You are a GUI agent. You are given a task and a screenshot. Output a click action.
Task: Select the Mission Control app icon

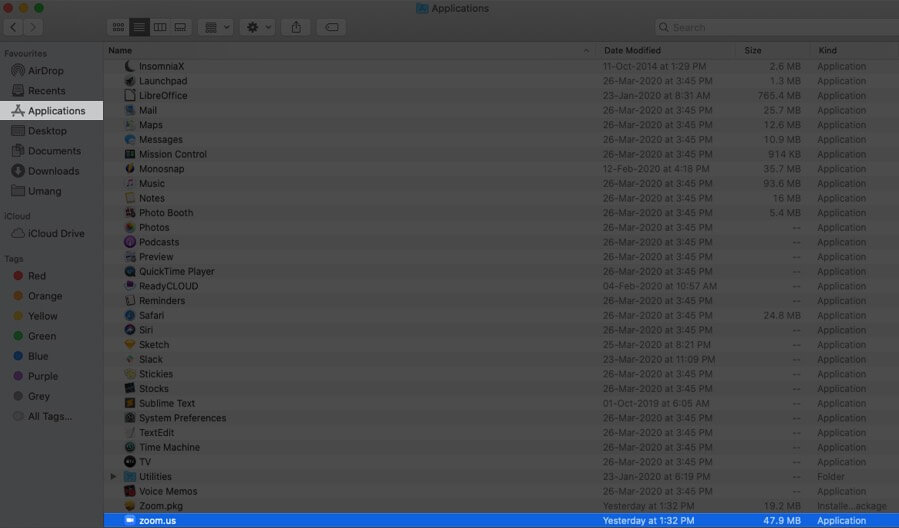point(130,154)
